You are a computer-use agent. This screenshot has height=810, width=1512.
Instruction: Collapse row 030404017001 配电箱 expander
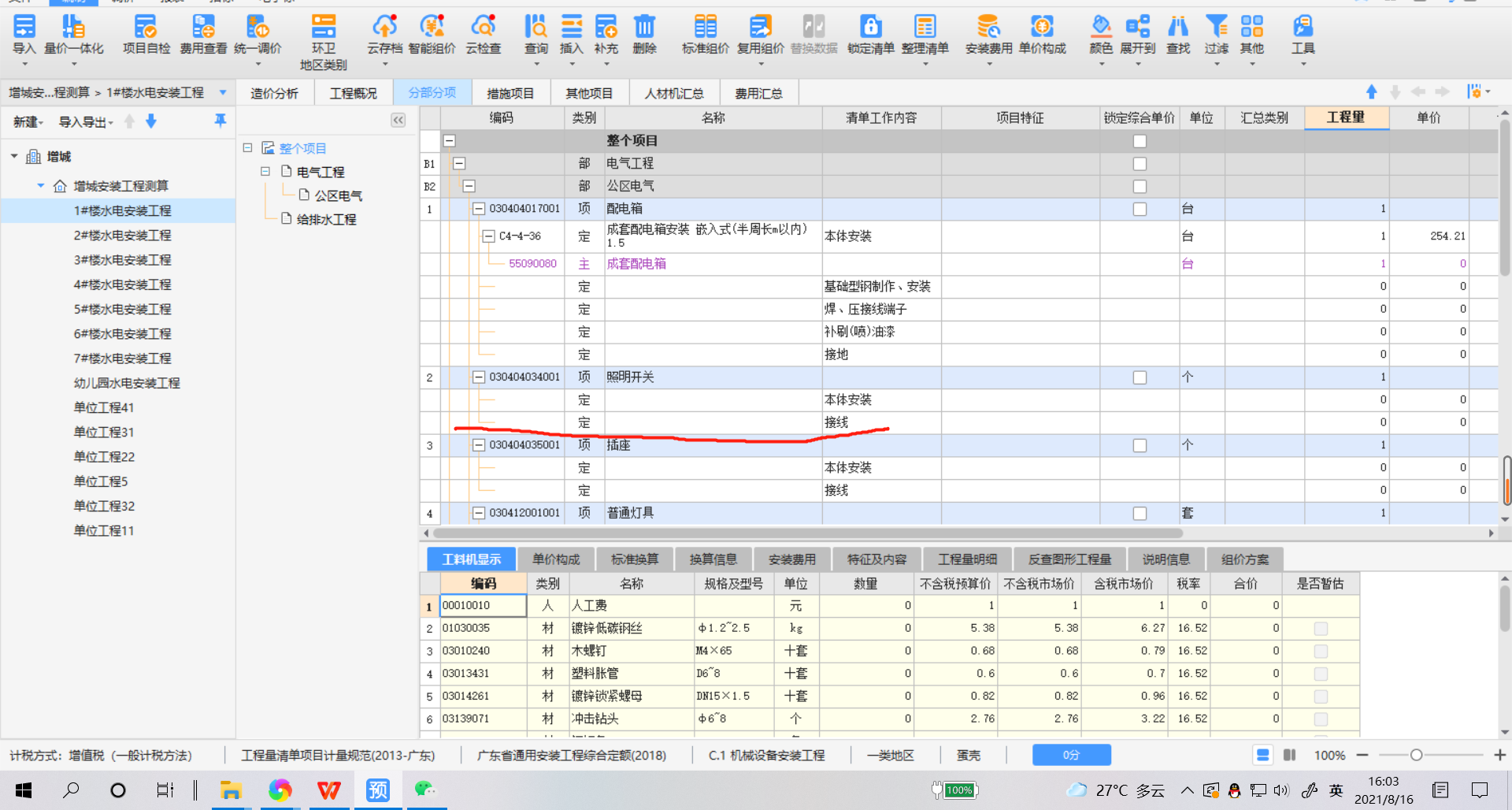(478, 209)
